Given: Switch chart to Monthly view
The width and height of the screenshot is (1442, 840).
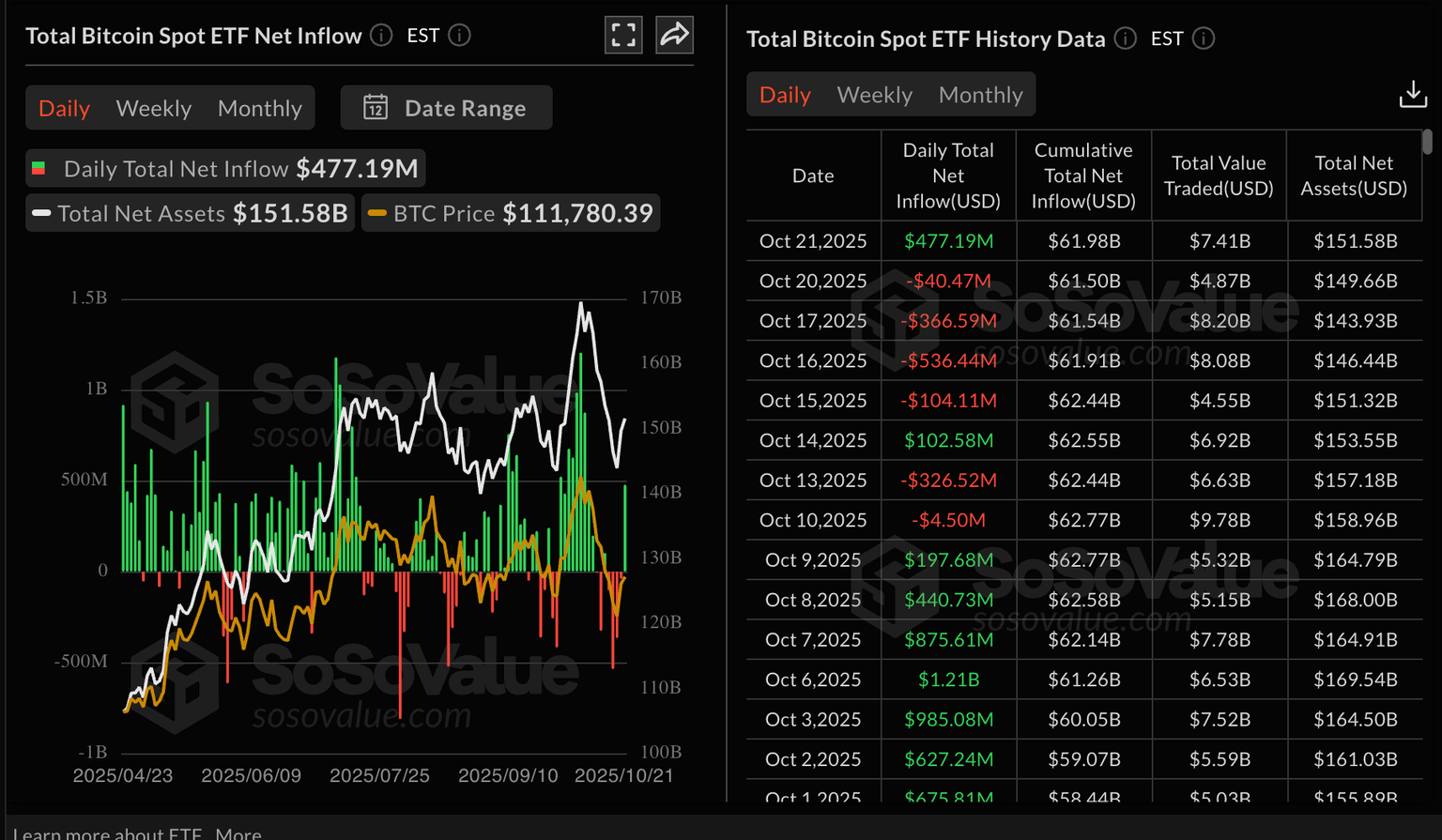Looking at the screenshot, I should (260, 108).
